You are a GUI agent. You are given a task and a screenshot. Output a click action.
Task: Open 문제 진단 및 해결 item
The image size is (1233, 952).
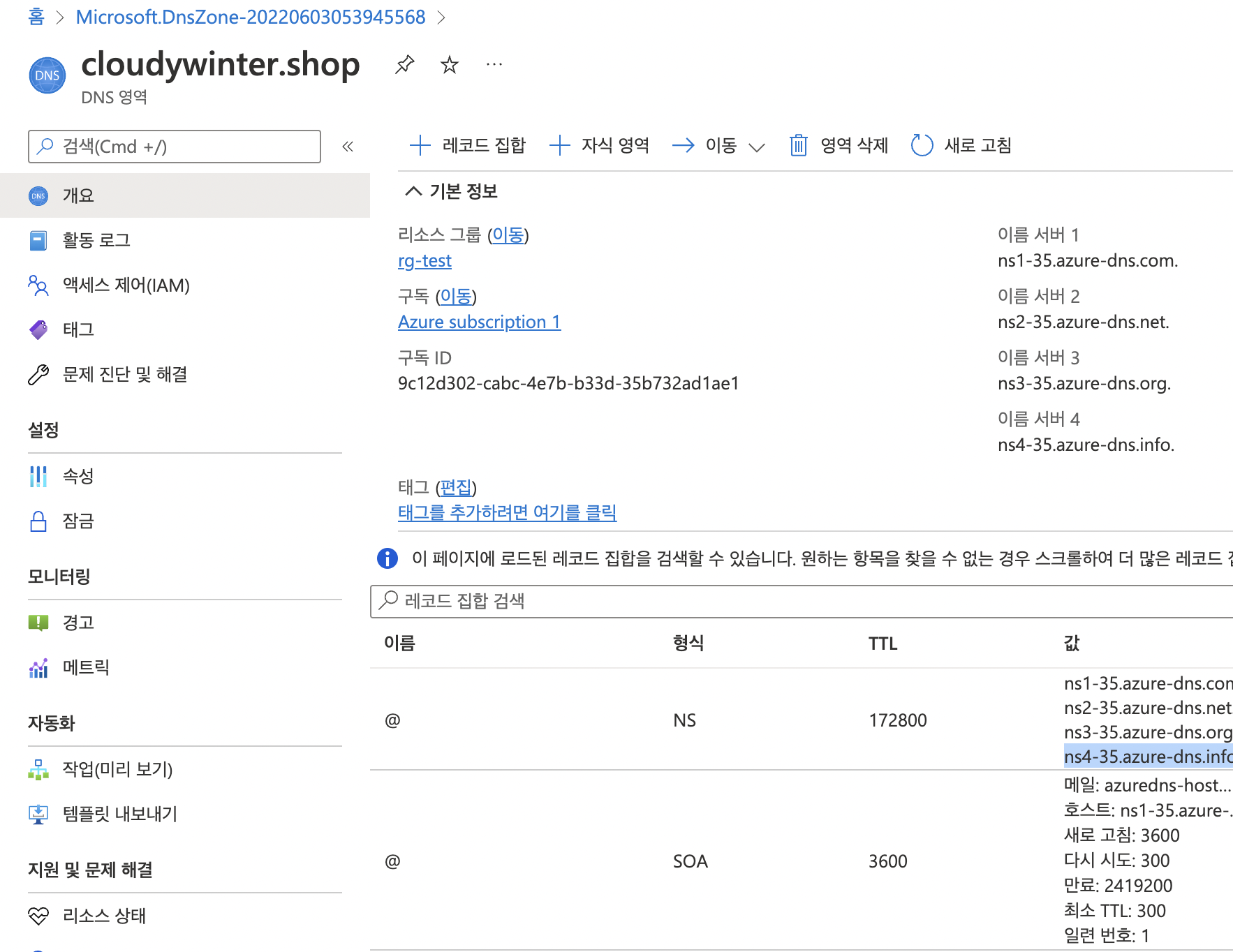(x=185, y=374)
